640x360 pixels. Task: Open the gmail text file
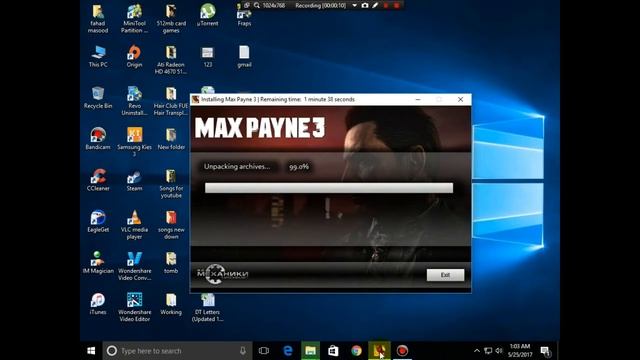coord(244,56)
